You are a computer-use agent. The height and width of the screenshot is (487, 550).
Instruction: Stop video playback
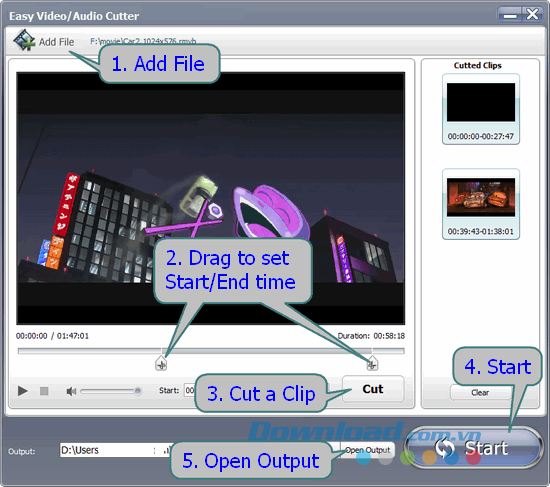[x=44, y=391]
